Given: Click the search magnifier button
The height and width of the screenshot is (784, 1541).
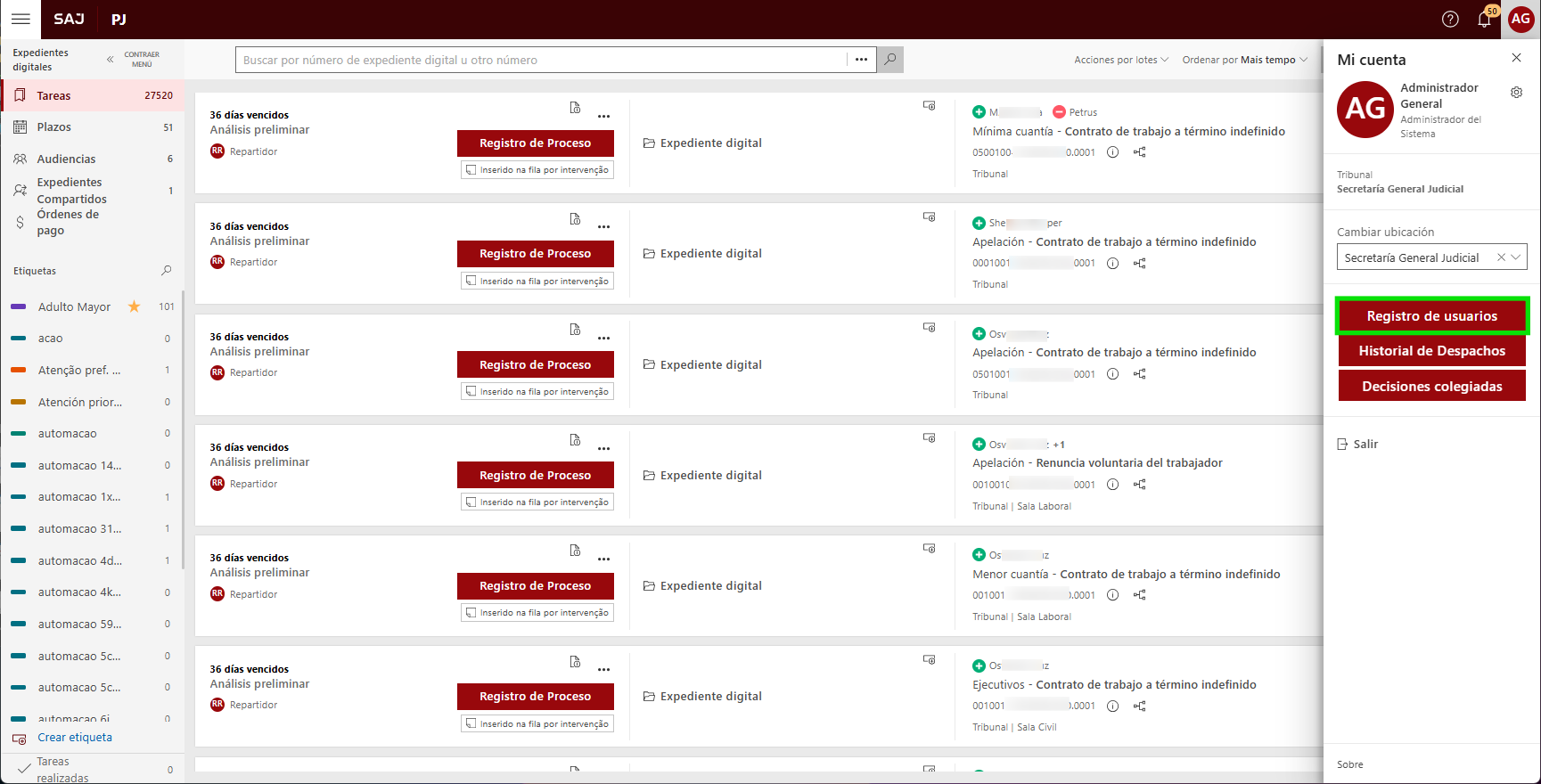Looking at the screenshot, I should tap(889, 60).
